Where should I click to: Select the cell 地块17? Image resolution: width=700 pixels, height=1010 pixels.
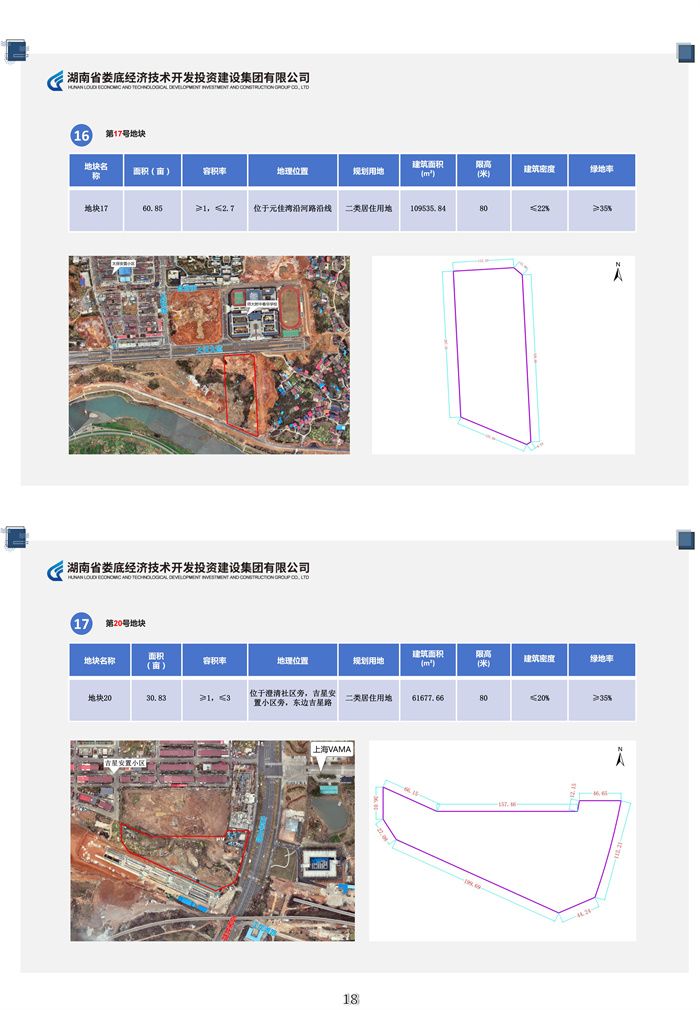[x=96, y=209]
